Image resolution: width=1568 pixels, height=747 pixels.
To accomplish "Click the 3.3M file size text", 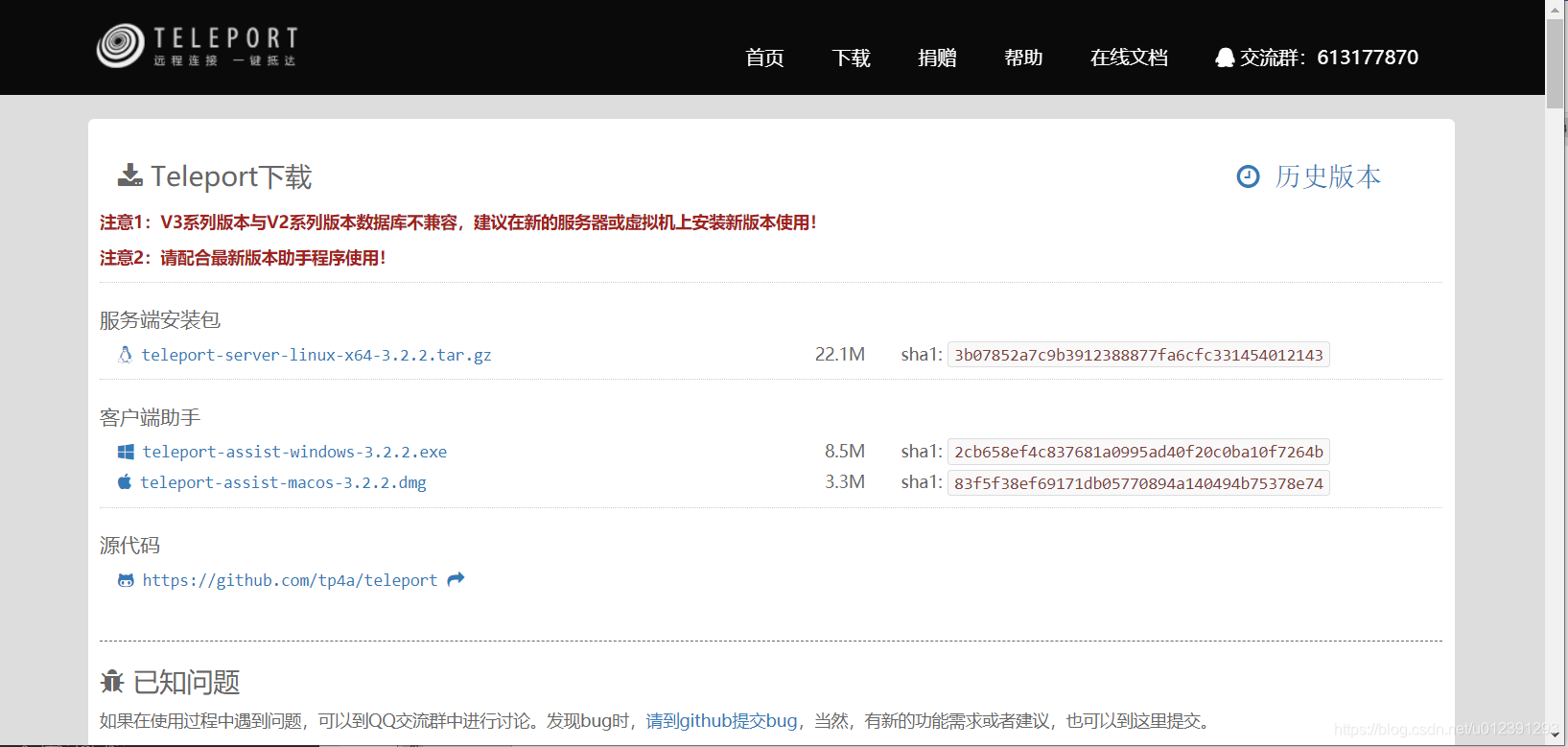I will coord(845,481).
